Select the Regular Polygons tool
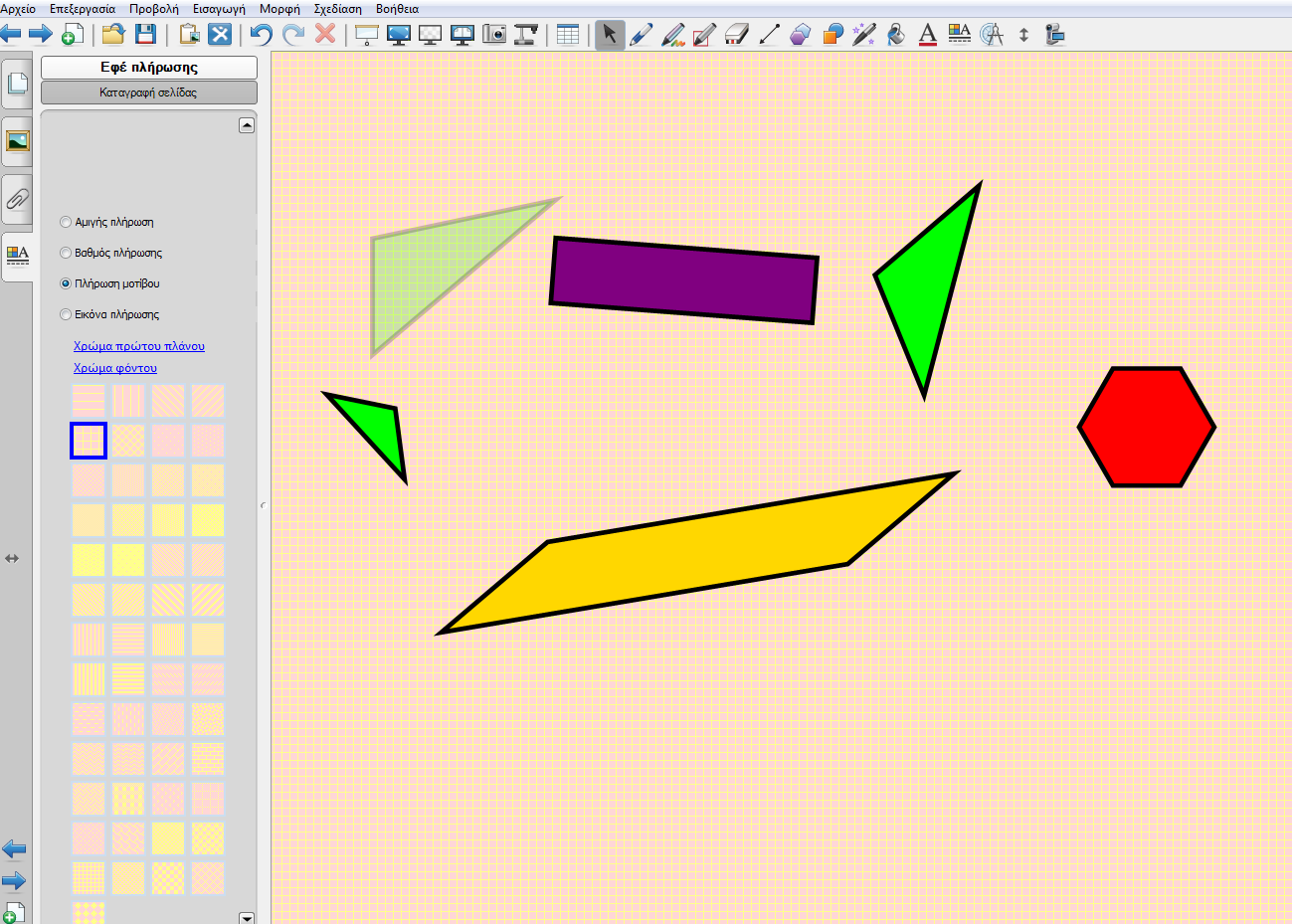This screenshot has width=1292, height=924. [801, 35]
